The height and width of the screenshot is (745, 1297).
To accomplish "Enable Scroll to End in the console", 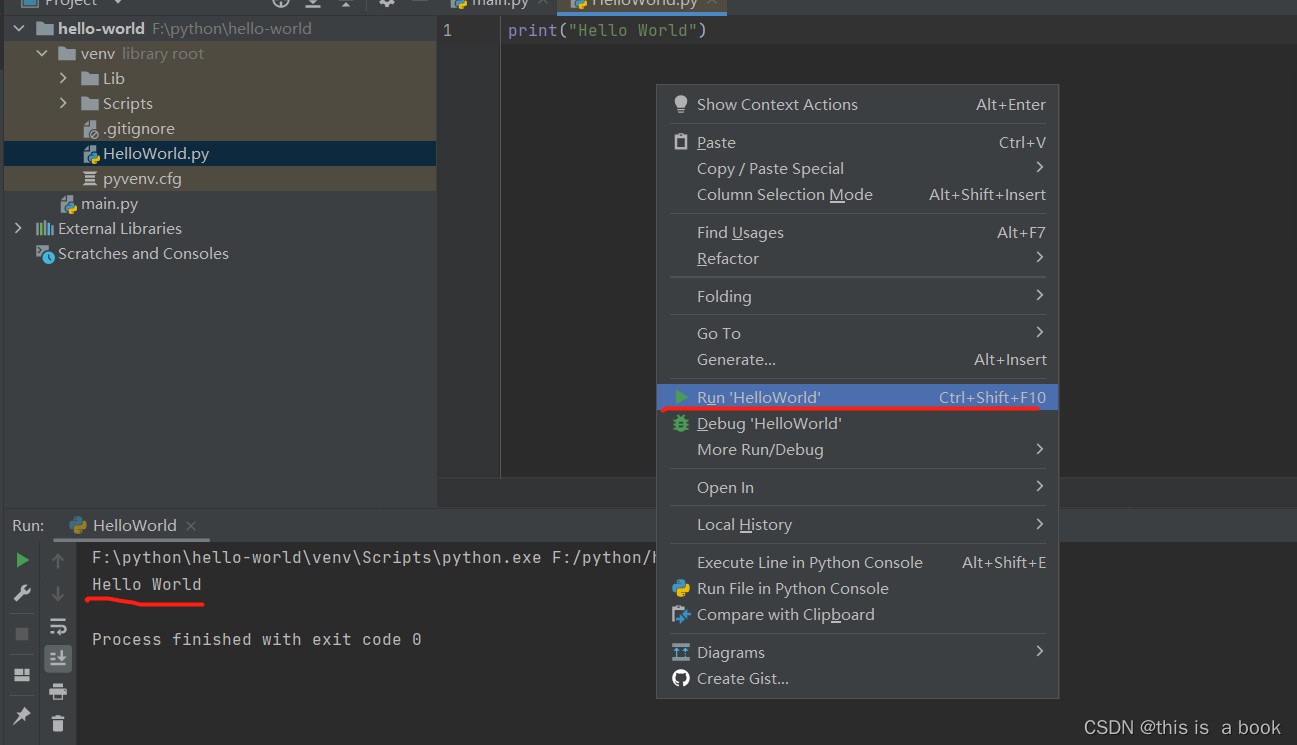I will 57,658.
